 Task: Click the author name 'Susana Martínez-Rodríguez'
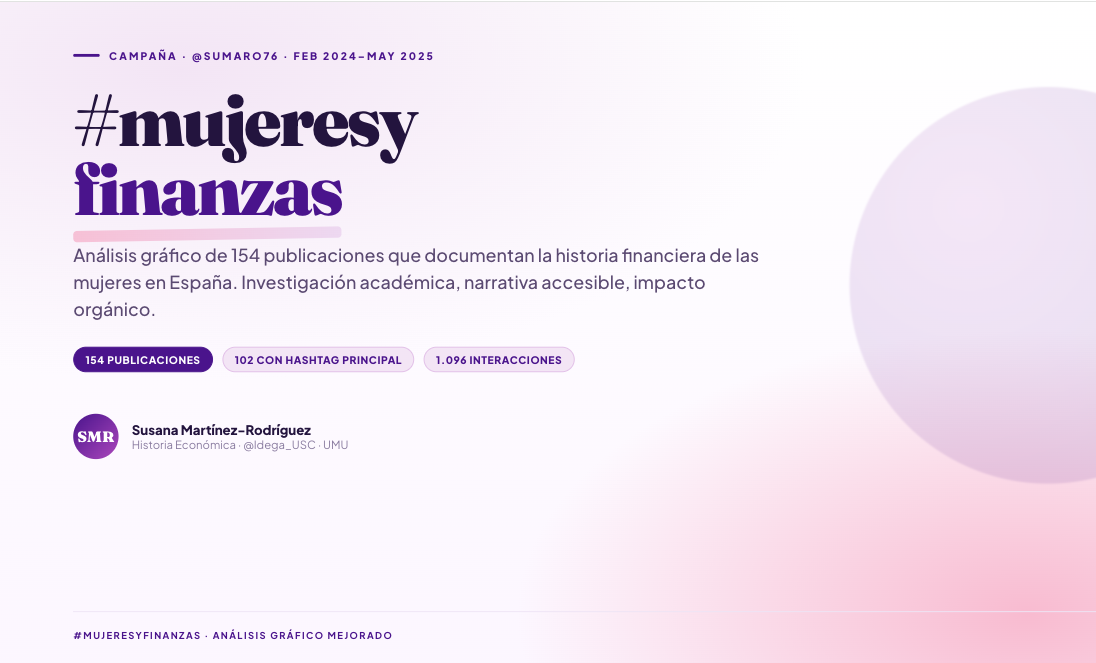(222, 430)
